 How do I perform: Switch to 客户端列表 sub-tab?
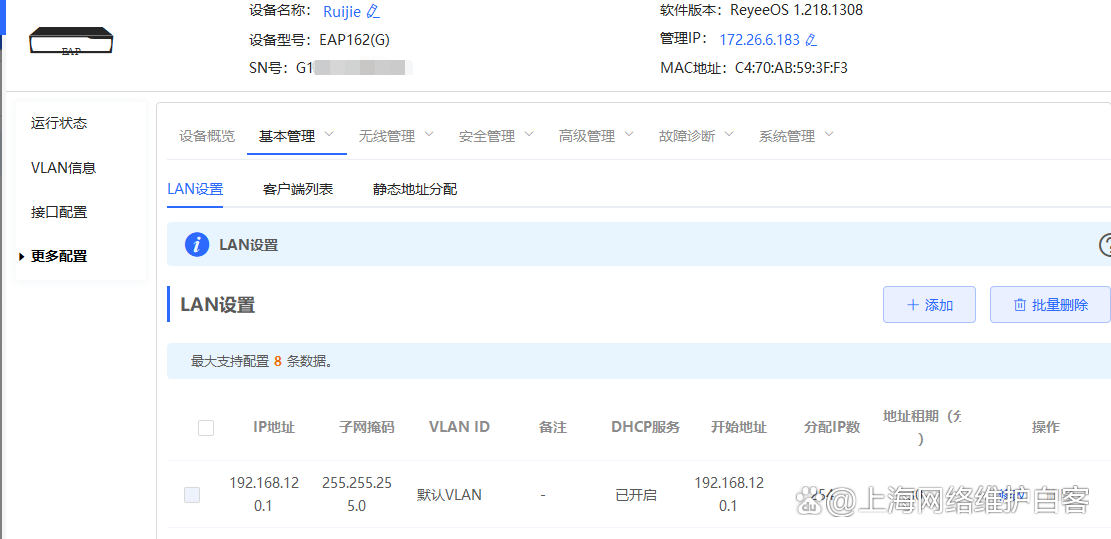(298, 189)
